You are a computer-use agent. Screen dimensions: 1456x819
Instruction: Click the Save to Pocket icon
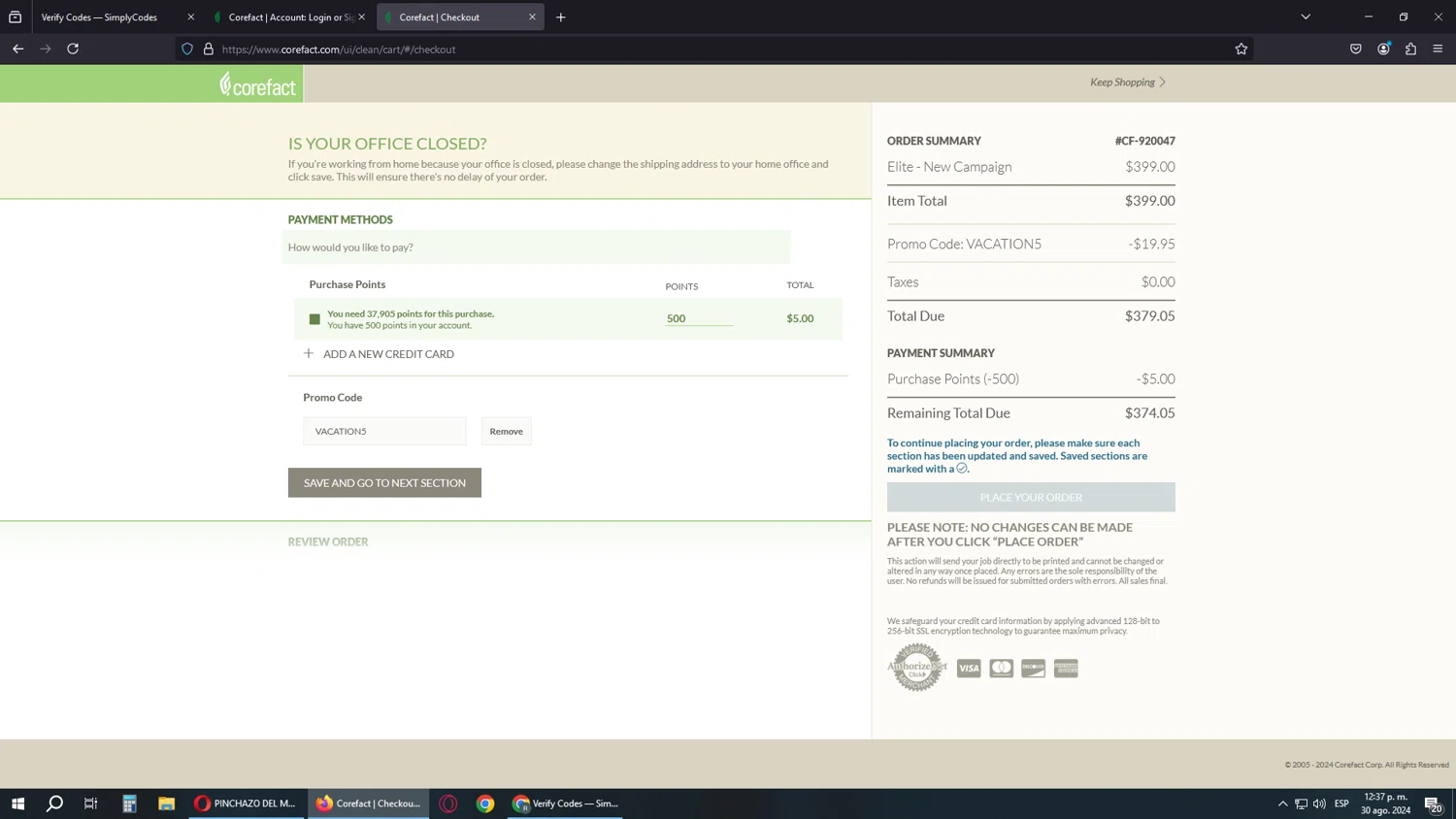(x=1356, y=49)
